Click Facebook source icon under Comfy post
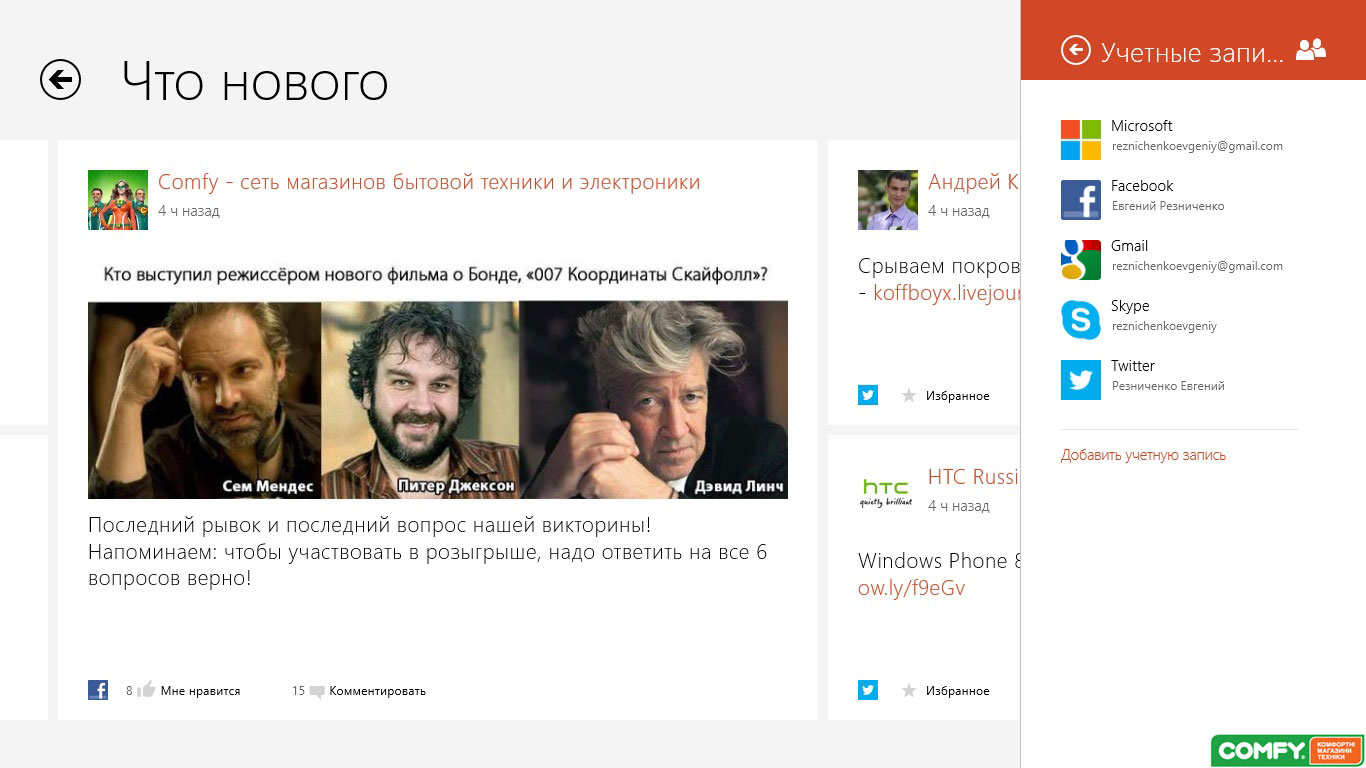Screen dimensions: 1366x768 click(x=98, y=690)
